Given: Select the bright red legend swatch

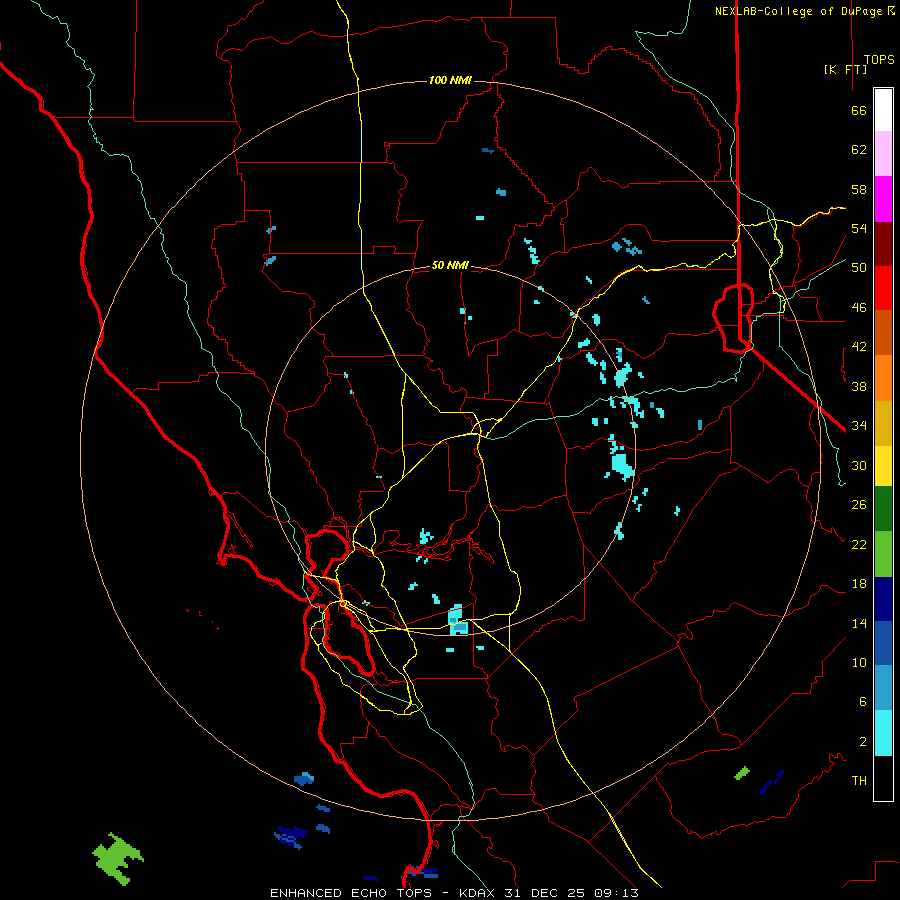Looking at the screenshot, I should click(883, 288).
